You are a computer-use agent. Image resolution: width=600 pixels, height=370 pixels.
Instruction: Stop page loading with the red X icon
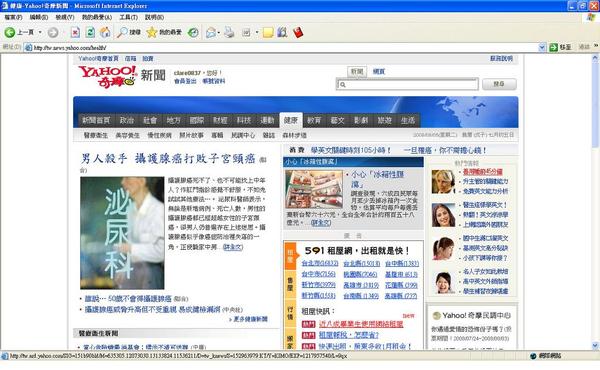pyautogui.click(x=75, y=33)
